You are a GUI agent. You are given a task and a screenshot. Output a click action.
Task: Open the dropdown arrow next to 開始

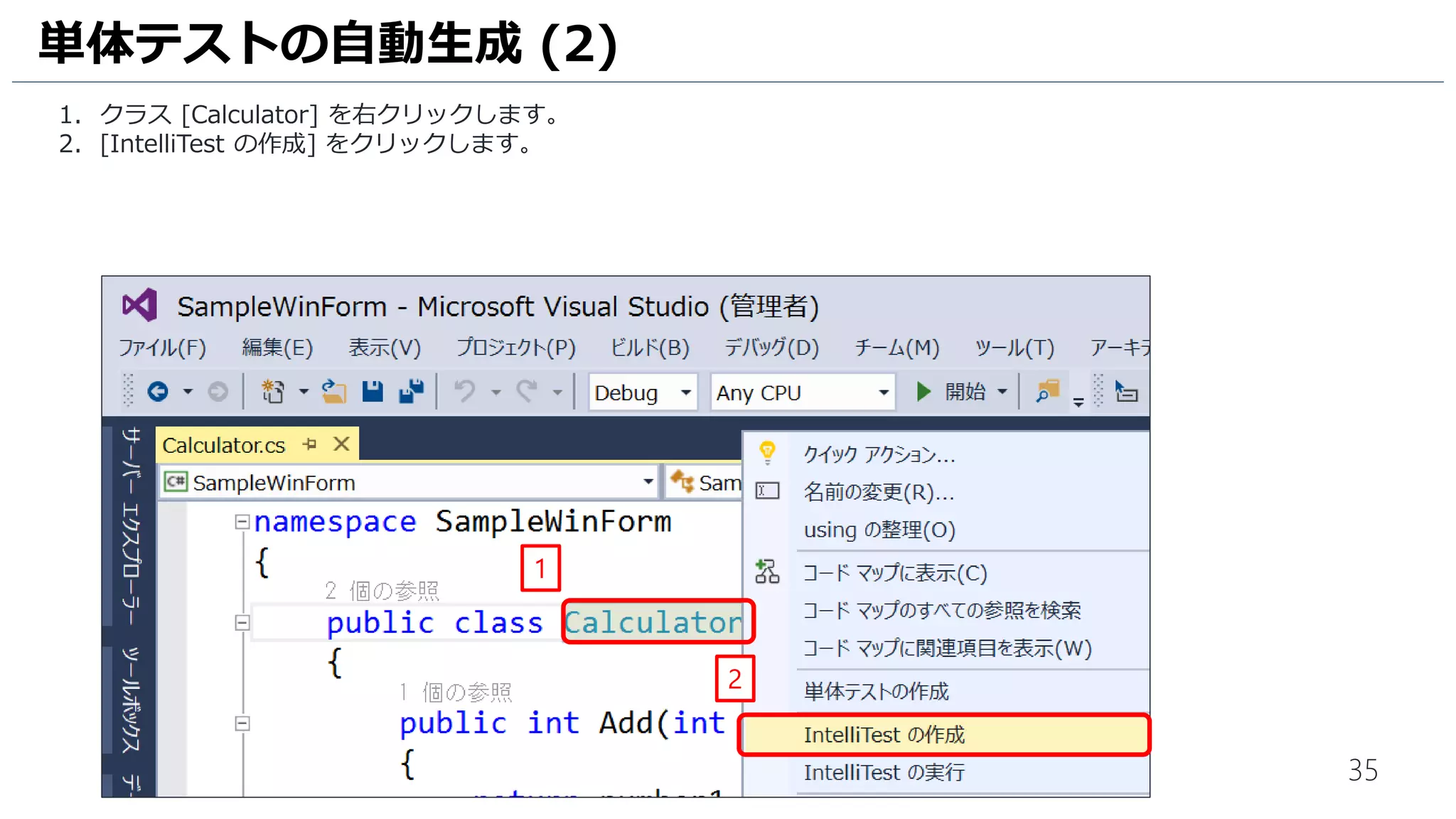point(1002,392)
